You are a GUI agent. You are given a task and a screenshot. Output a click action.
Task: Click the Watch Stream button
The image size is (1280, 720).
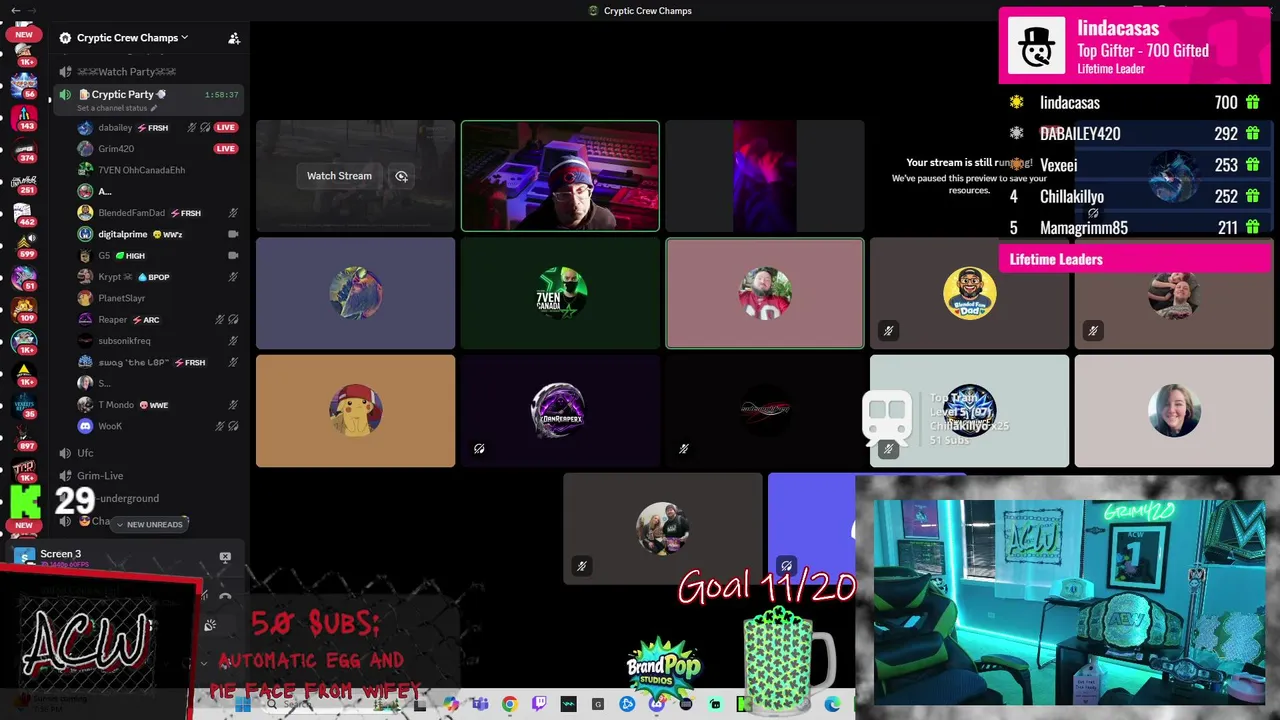pos(339,176)
